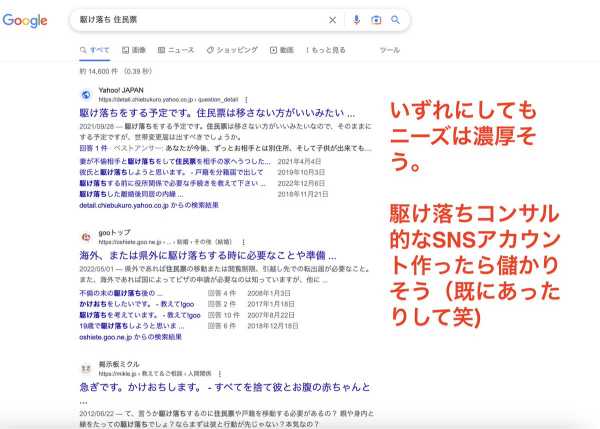
Task: Switch to the ニュース tab
Action: click(176, 50)
